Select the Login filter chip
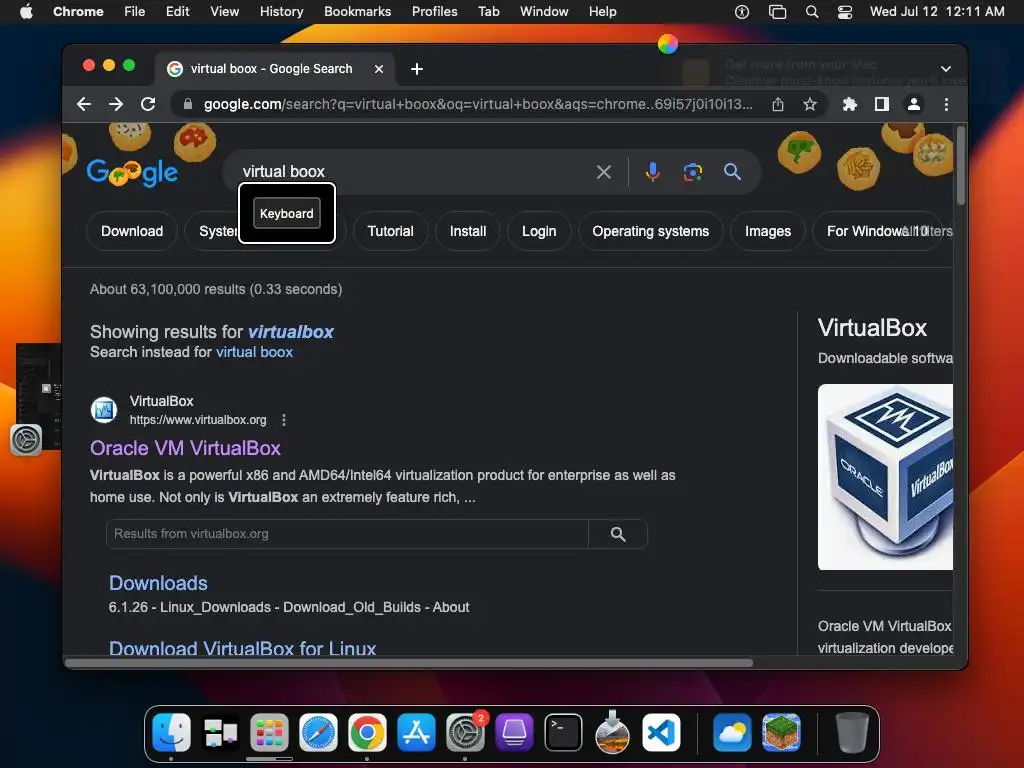 (539, 231)
